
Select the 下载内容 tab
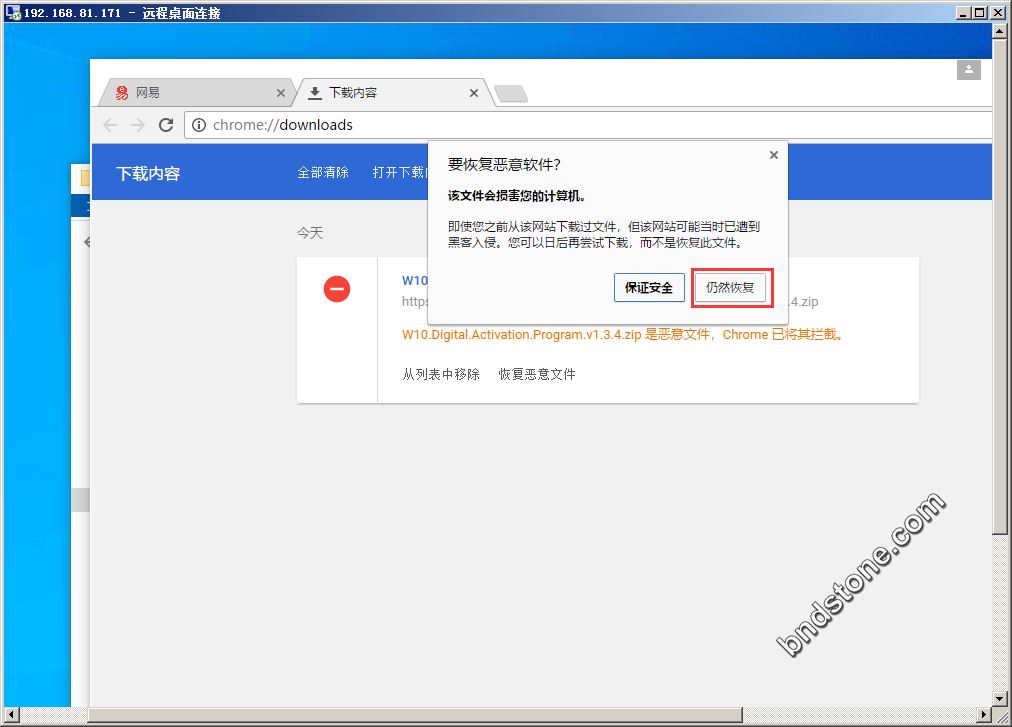(380, 93)
